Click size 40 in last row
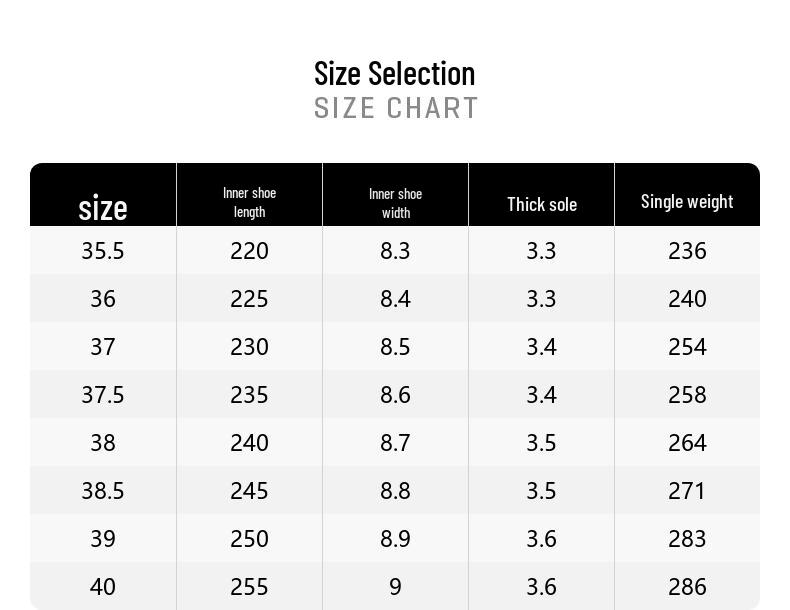This screenshot has height=610, width=790. pyautogui.click(x=103, y=587)
